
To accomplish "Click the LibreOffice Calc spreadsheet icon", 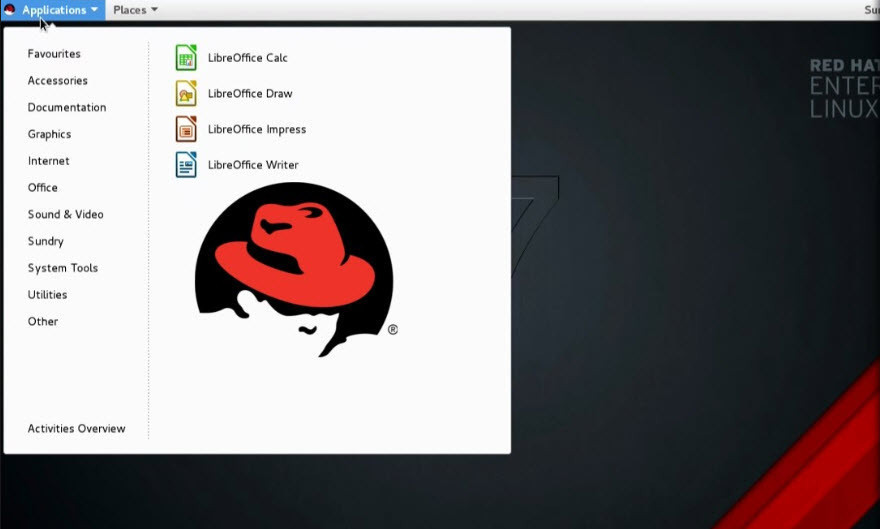I will tap(186, 57).
